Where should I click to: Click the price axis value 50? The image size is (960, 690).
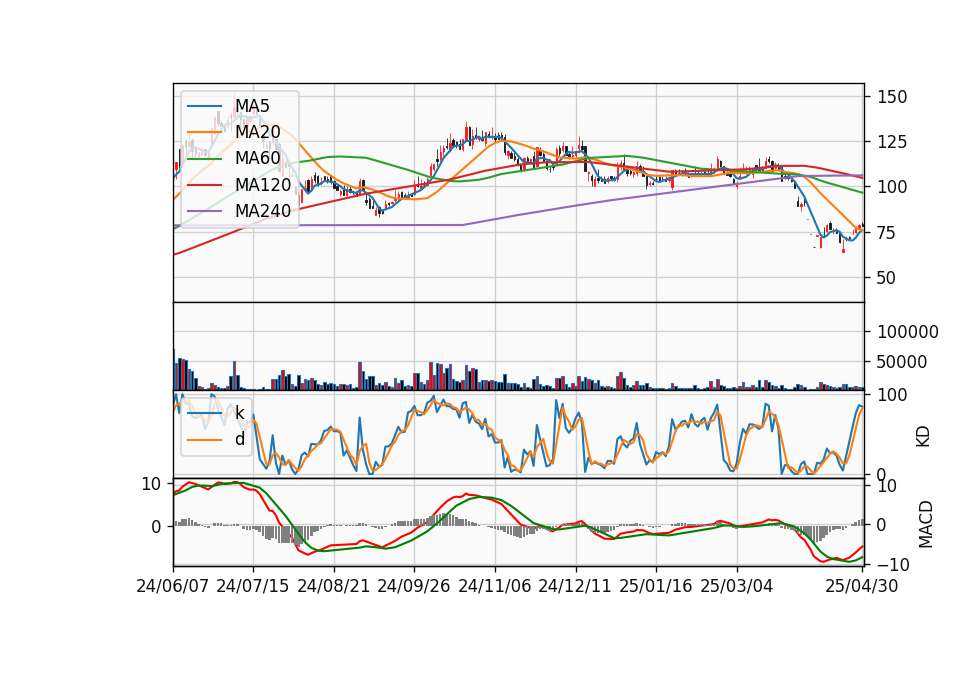tap(887, 278)
